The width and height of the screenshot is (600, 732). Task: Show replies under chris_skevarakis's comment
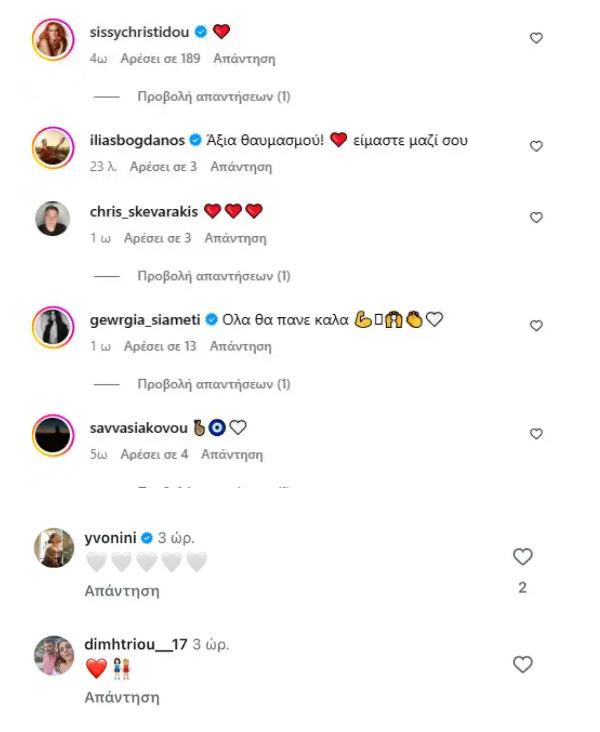pyautogui.click(x=213, y=276)
